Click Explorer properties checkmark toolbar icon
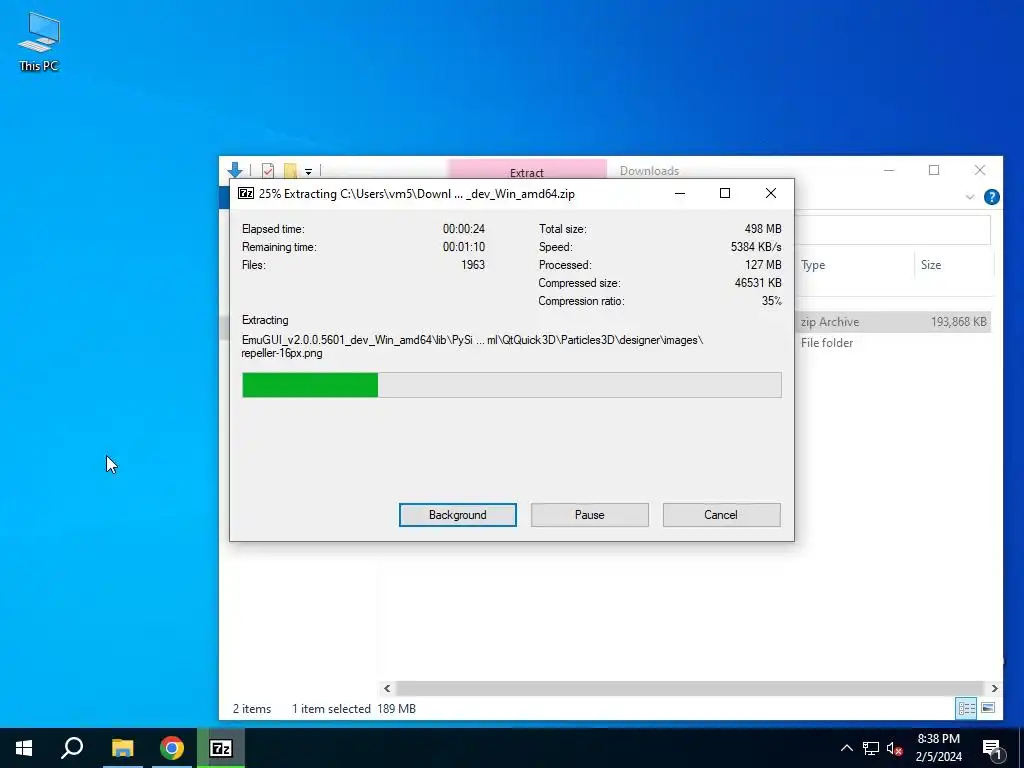Viewport: 1024px width, 768px height. 268,170
